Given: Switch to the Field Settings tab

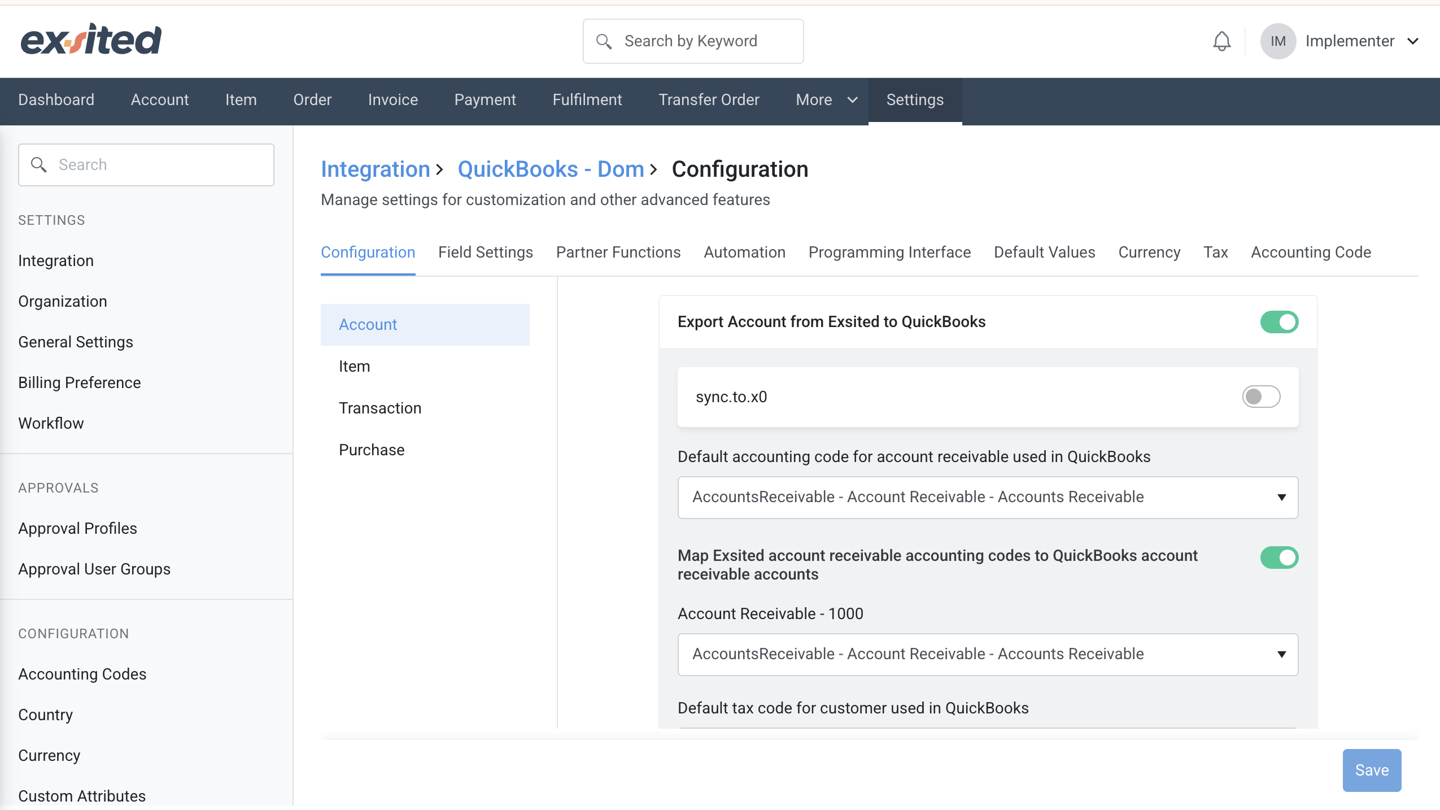Looking at the screenshot, I should click(x=485, y=252).
